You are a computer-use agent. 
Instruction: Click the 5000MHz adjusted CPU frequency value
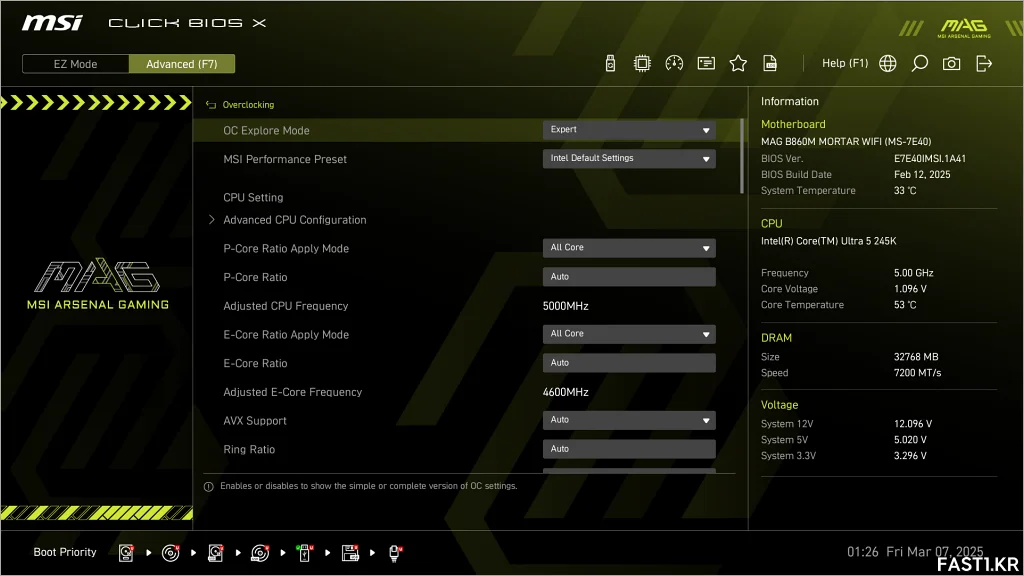(x=566, y=306)
